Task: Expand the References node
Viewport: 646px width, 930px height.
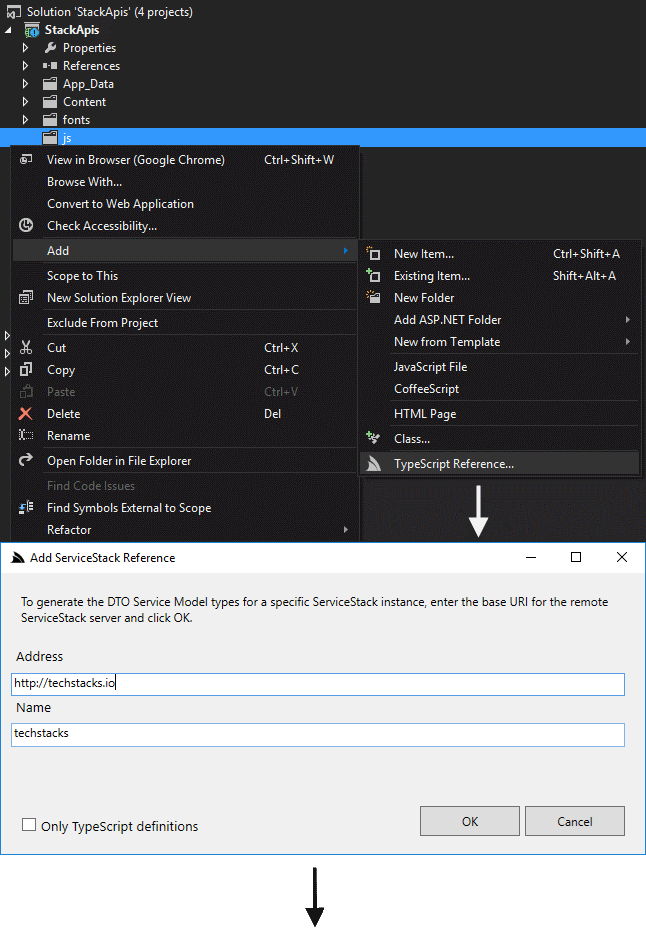Action: [x=25, y=65]
